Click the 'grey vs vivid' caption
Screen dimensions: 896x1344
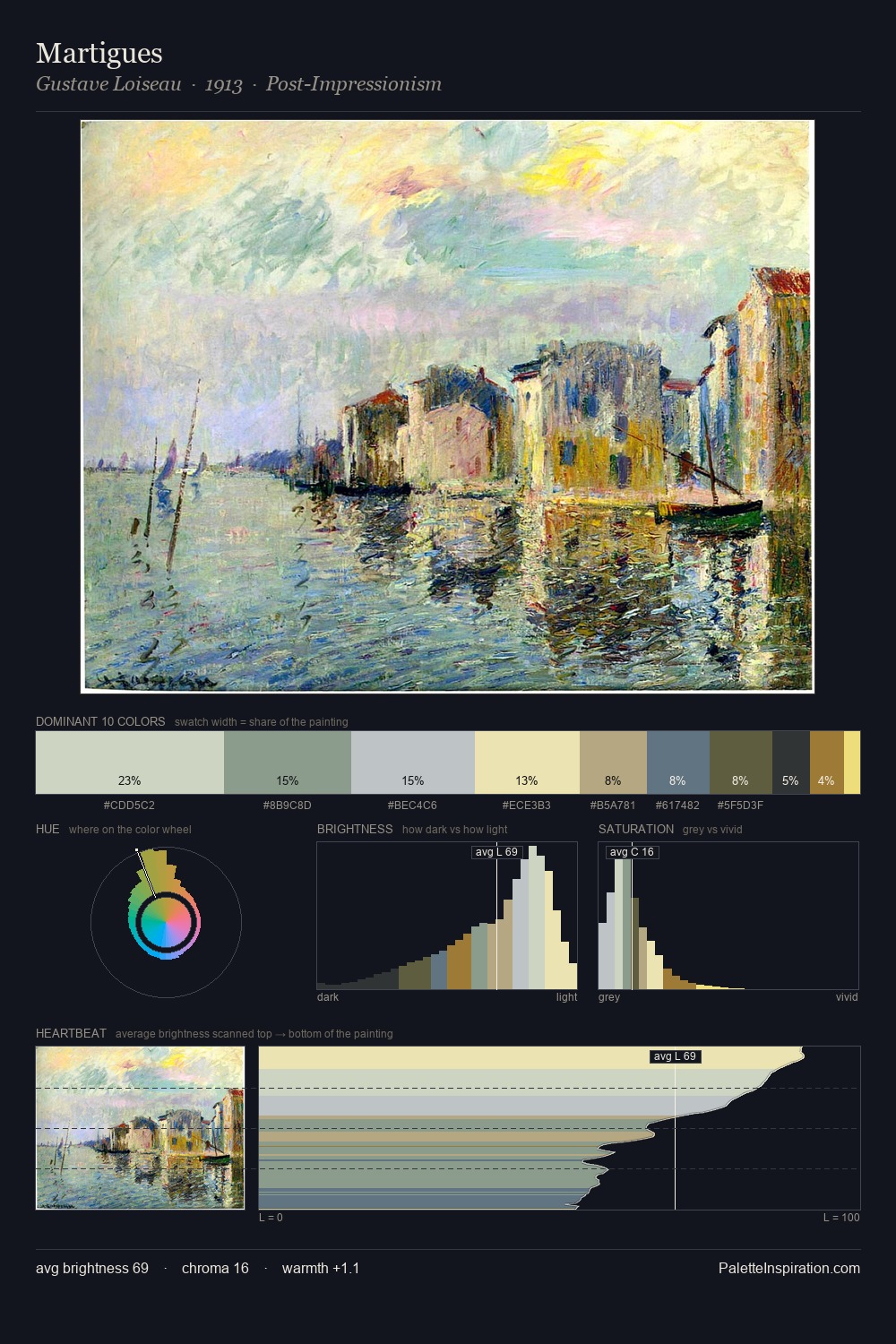pyautogui.click(x=712, y=830)
